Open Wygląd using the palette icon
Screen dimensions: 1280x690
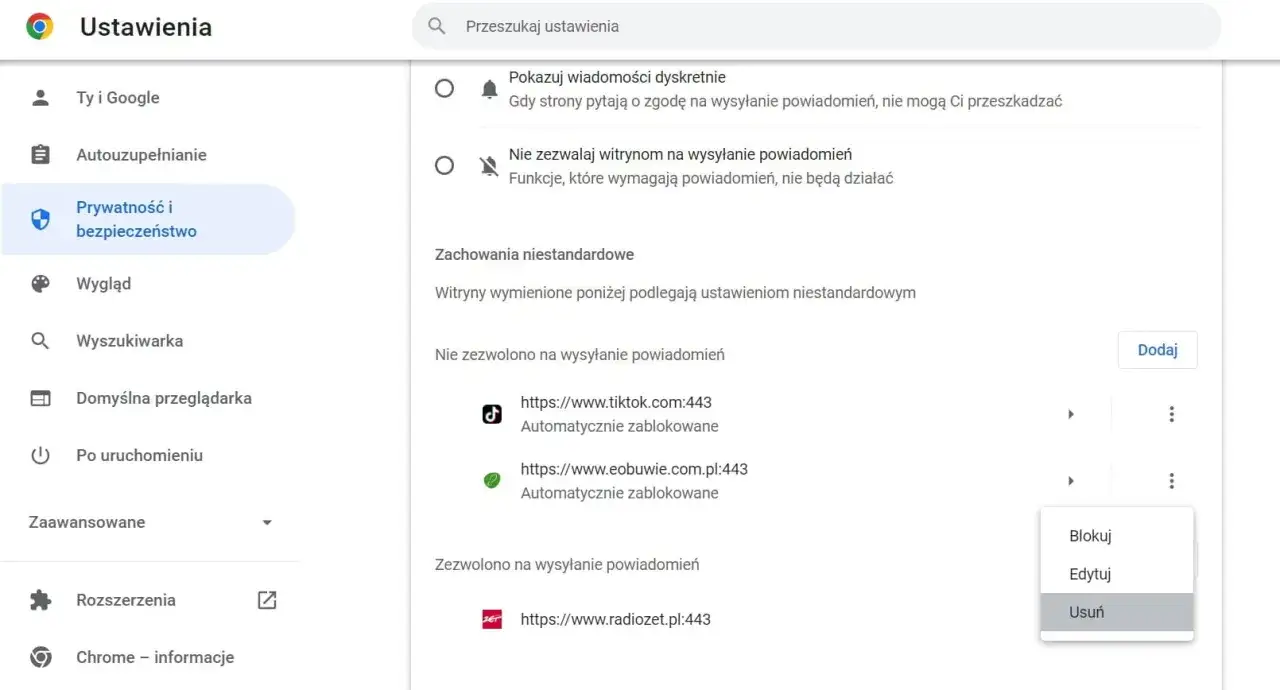[x=40, y=283]
